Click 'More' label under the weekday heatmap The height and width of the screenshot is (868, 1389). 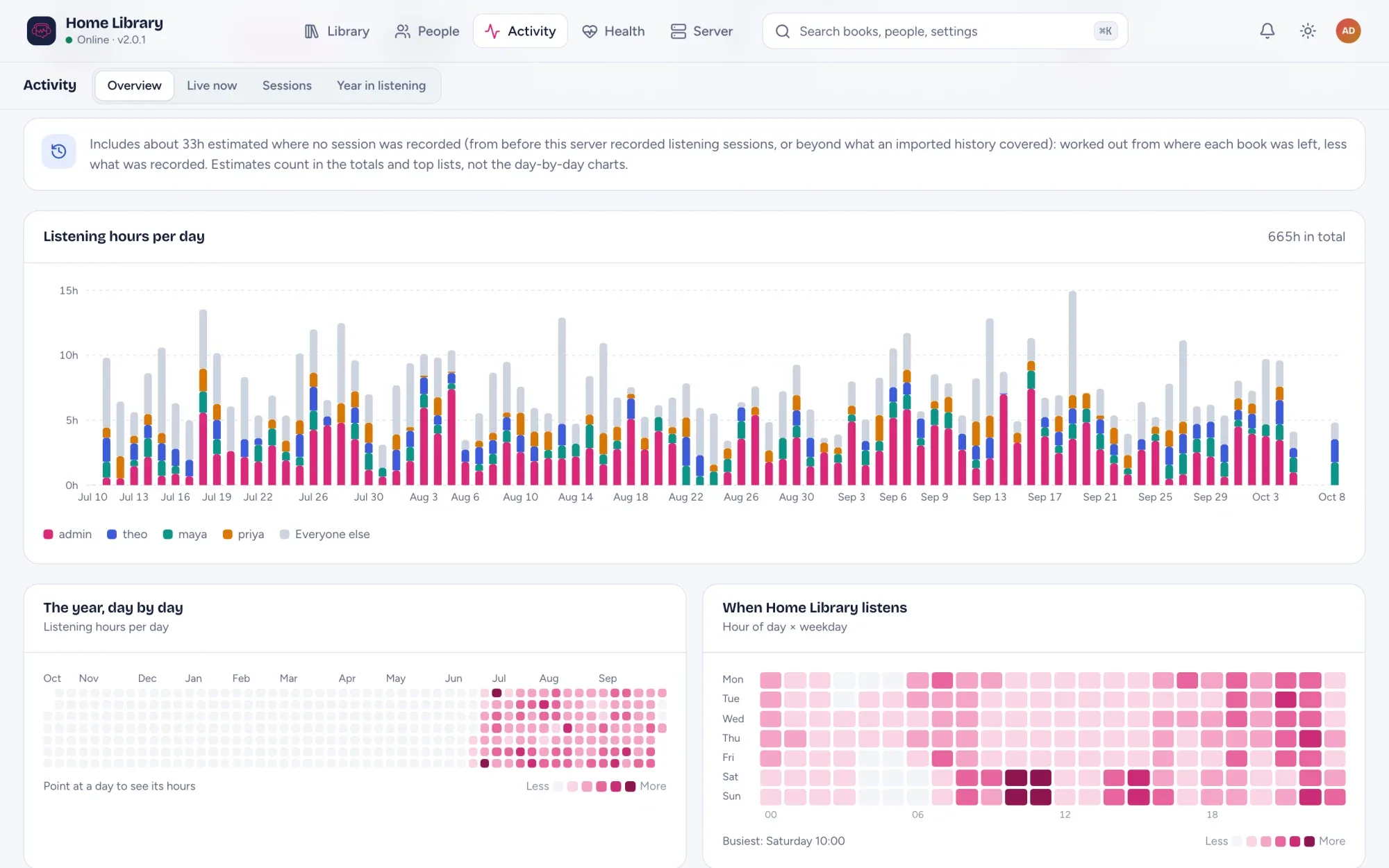click(1332, 841)
